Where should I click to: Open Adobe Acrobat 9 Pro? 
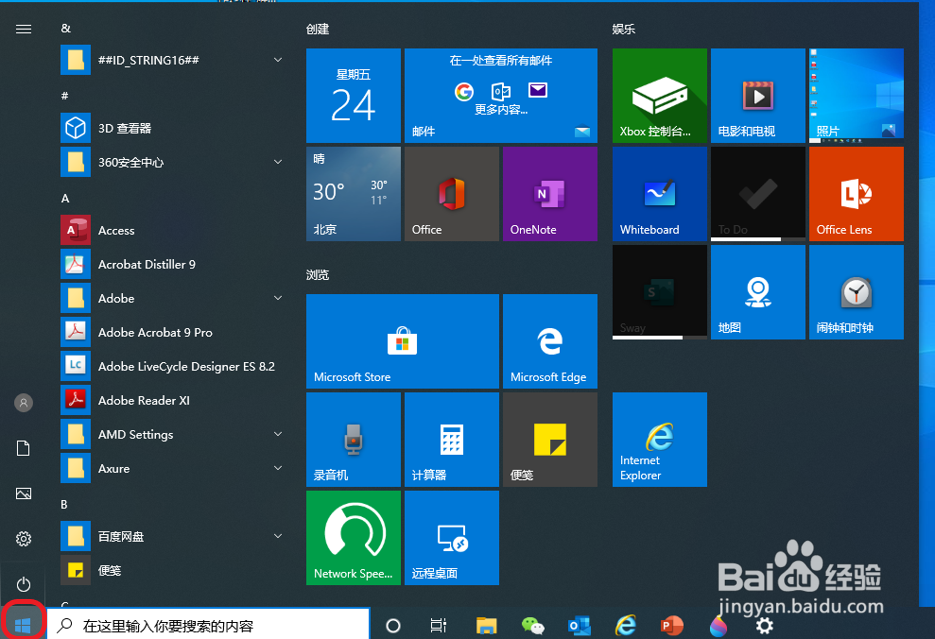coord(173,332)
